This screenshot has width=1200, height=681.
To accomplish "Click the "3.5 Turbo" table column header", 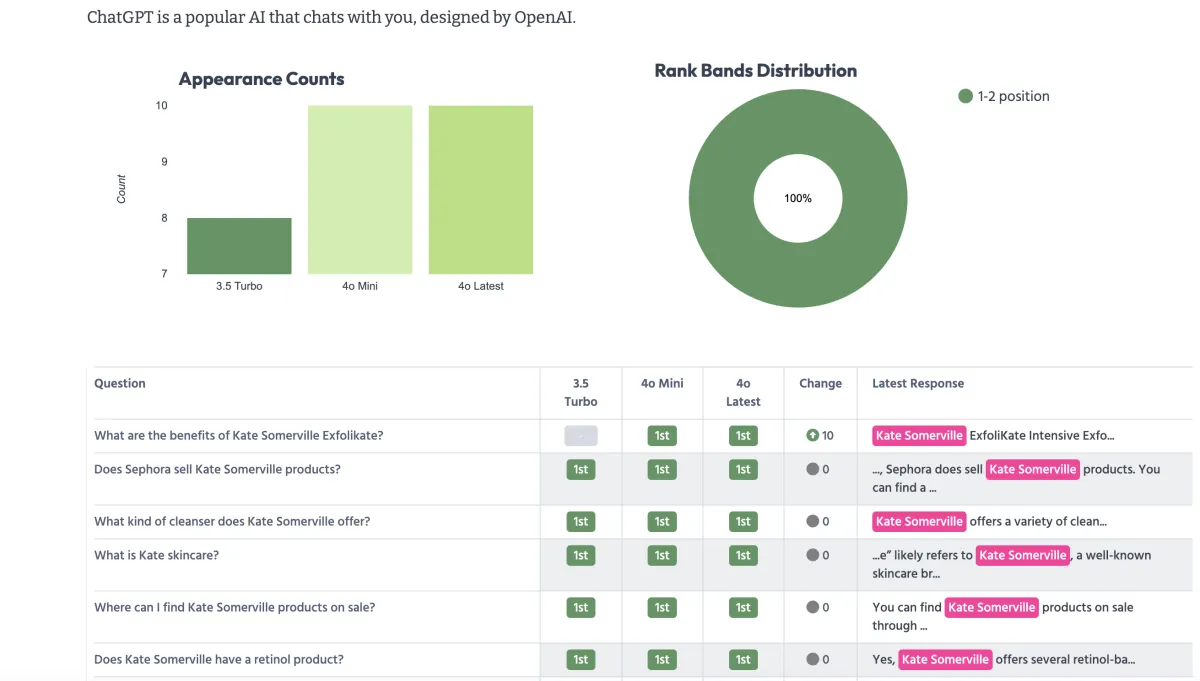I will click(x=581, y=392).
